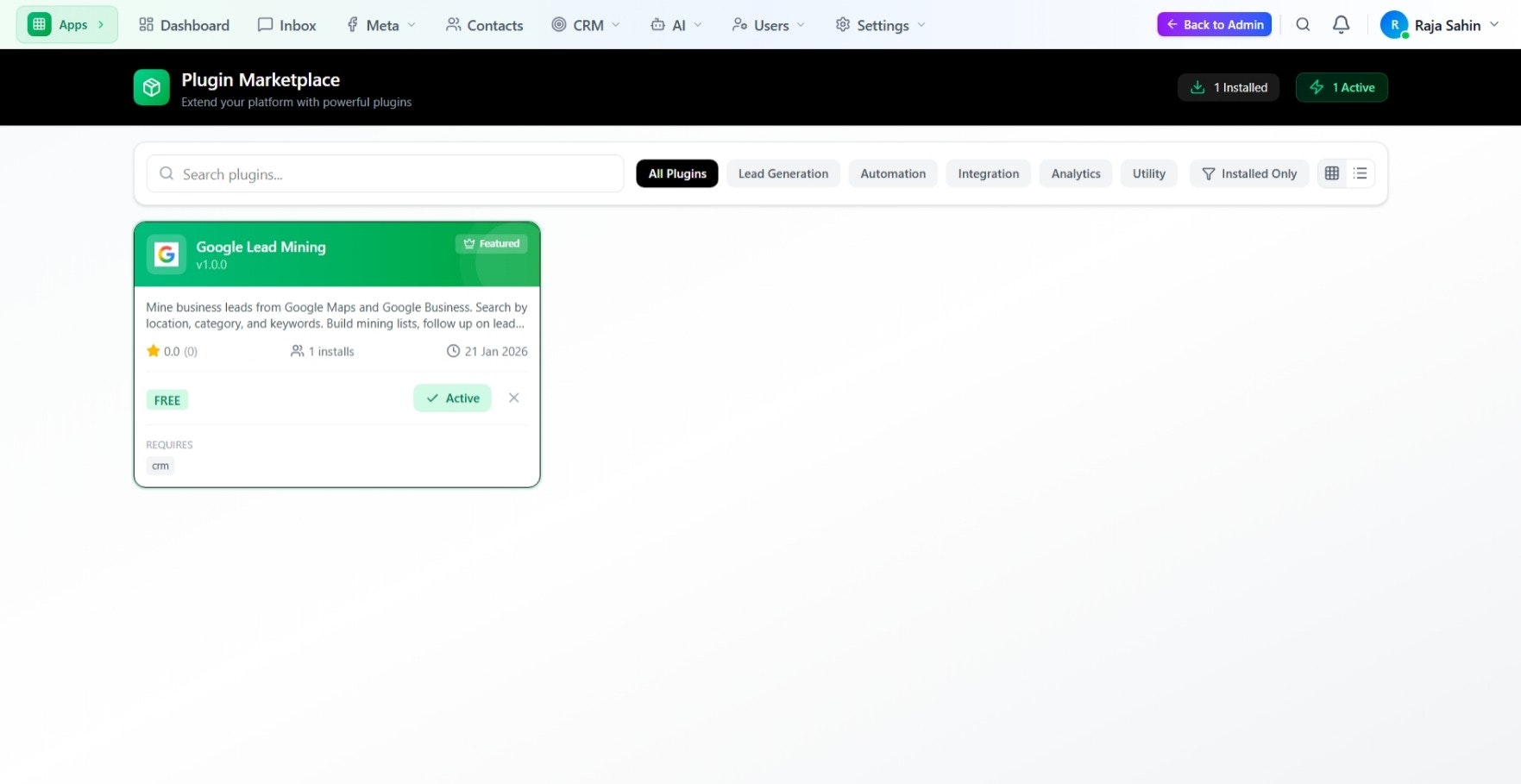Toggle the Active status button
The width and height of the screenshot is (1521, 784).
[x=452, y=398]
